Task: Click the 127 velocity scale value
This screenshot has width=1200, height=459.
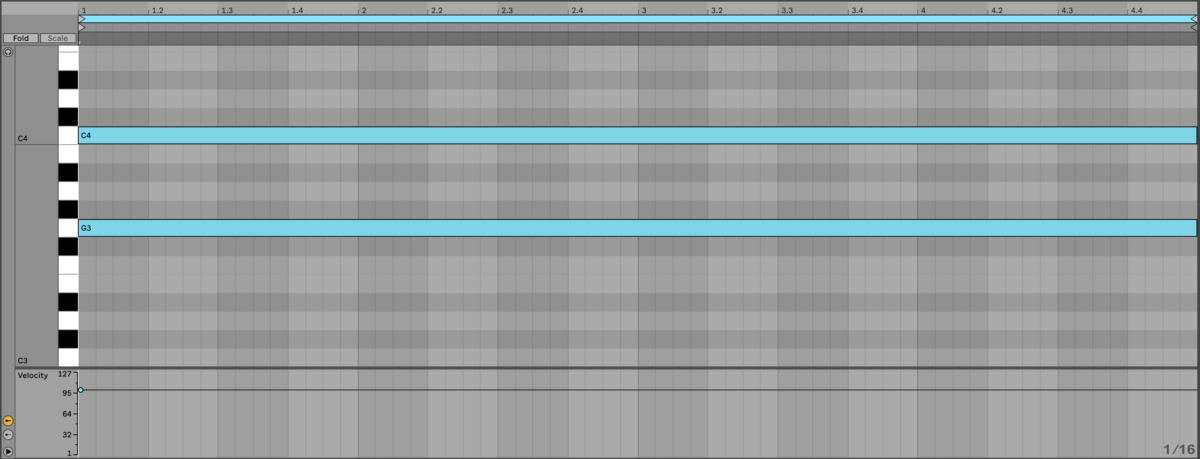Action: 64,374
